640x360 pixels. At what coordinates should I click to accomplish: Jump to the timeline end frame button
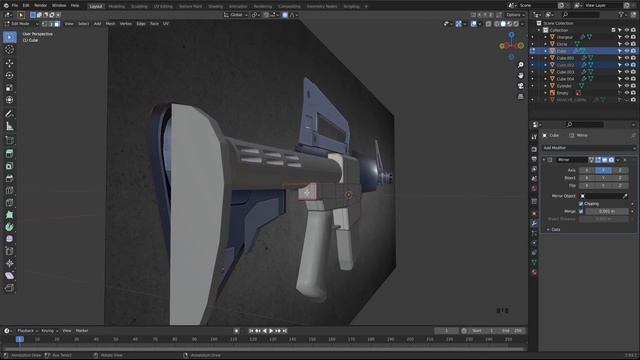click(285, 331)
